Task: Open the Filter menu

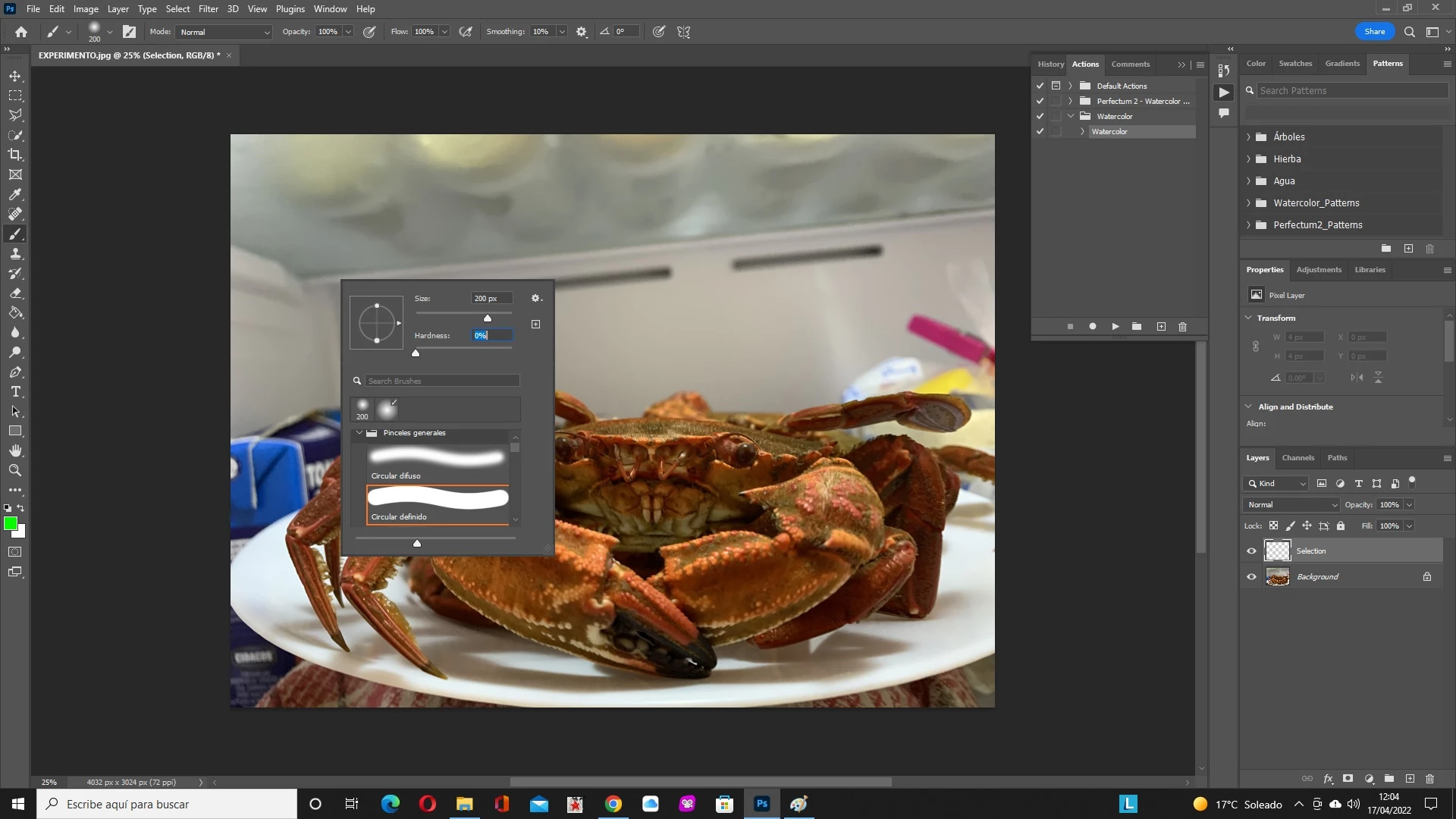Action: point(208,9)
